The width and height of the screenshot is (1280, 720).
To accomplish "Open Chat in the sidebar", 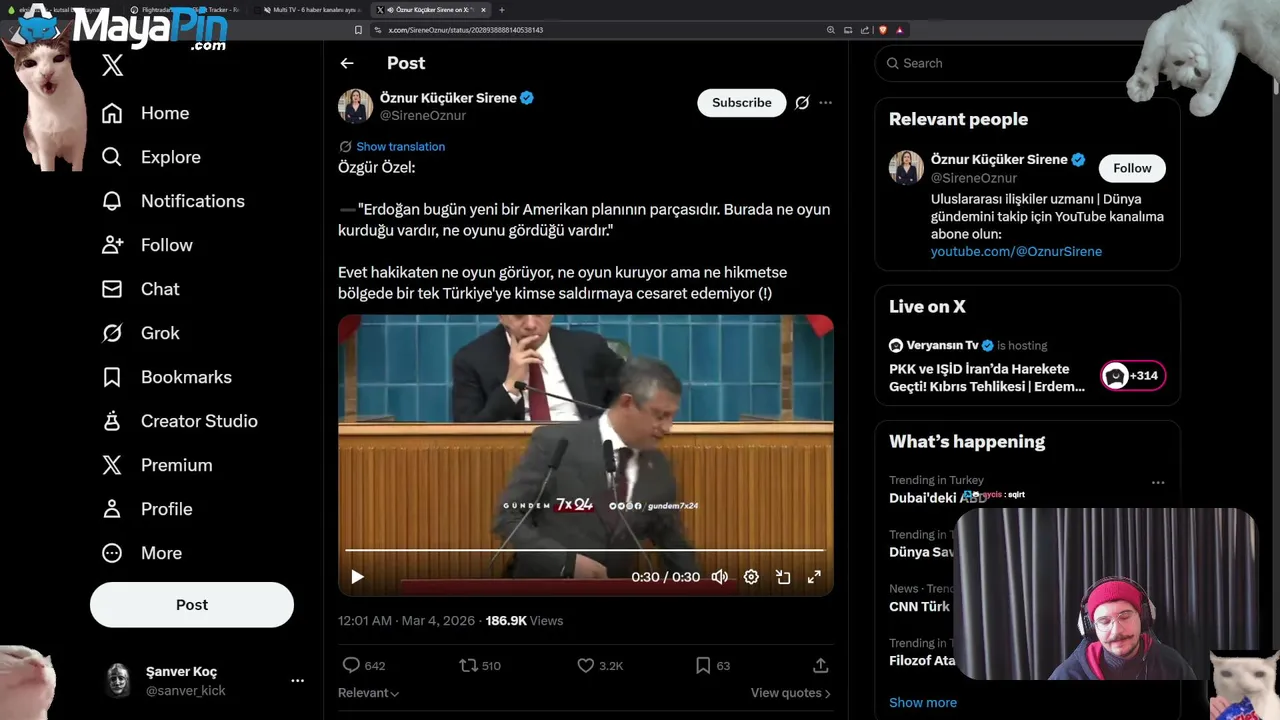I will [x=140, y=289].
